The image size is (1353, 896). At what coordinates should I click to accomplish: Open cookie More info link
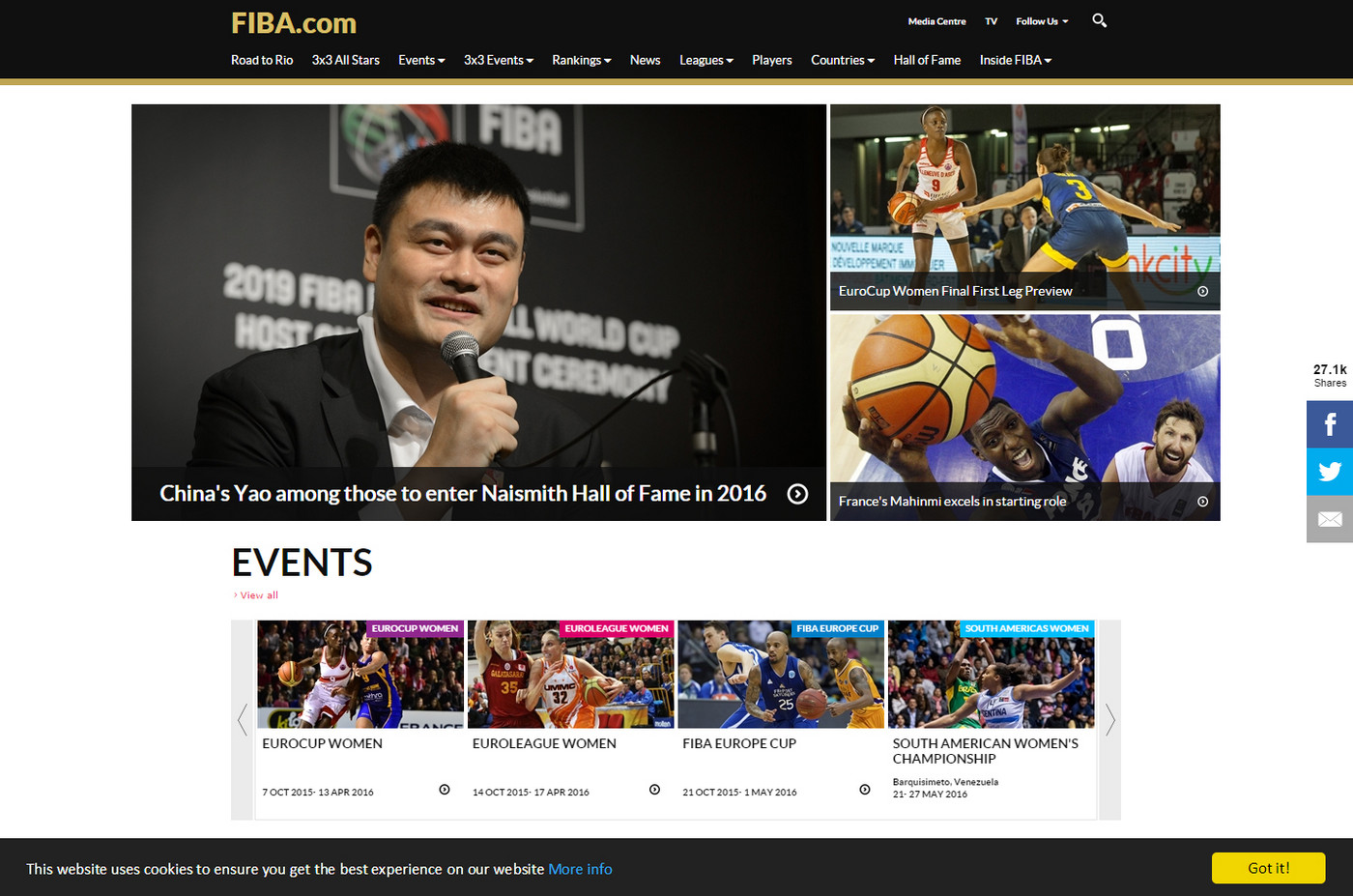coord(580,869)
